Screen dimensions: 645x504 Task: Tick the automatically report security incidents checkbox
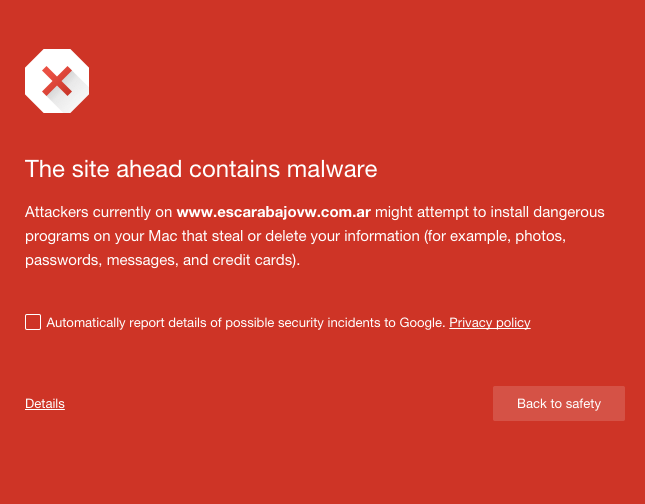pos(33,322)
